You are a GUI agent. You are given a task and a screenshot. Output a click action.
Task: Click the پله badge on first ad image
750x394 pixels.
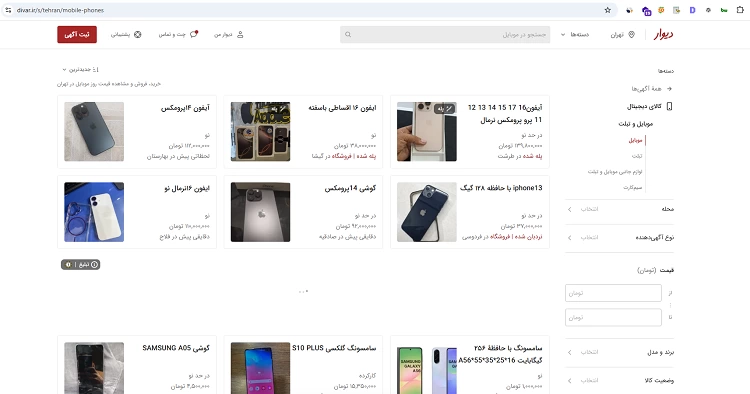pyautogui.click(x=444, y=109)
